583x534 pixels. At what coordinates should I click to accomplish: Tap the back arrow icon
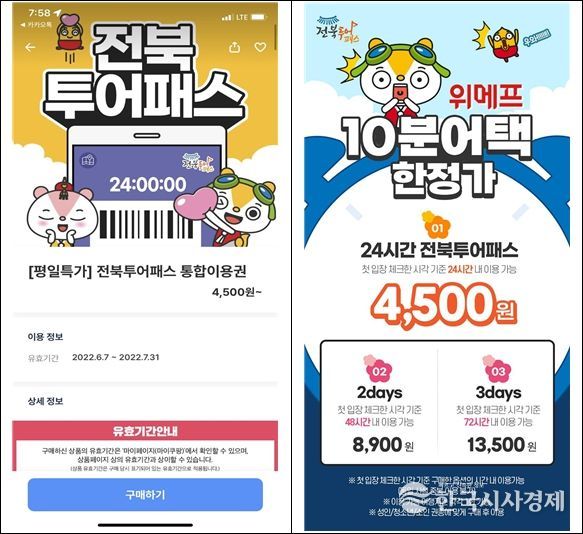[x=30, y=47]
